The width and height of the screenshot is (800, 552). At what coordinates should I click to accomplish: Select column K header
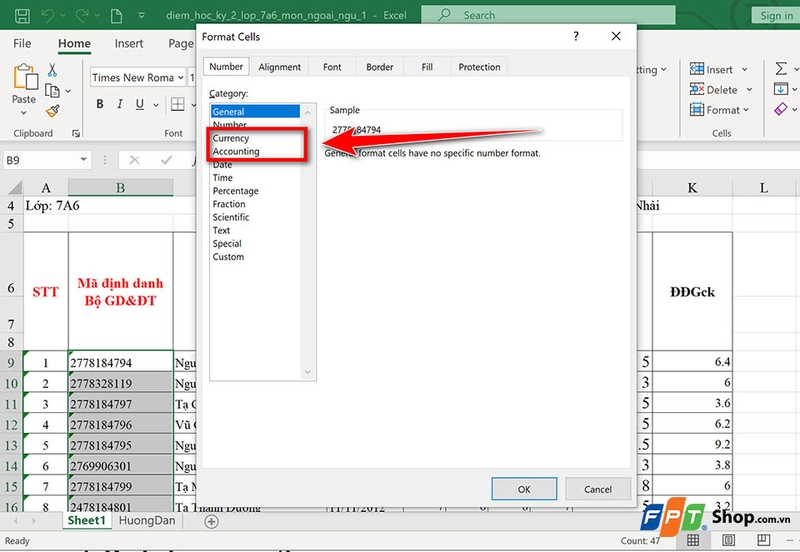click(692, 188)
